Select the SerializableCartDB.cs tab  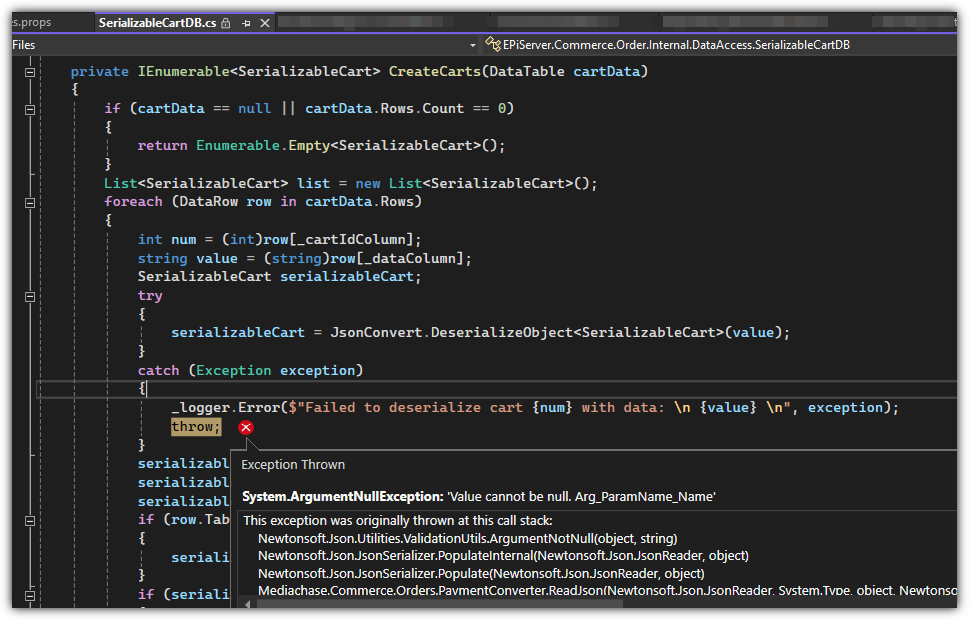coord(157,22)
